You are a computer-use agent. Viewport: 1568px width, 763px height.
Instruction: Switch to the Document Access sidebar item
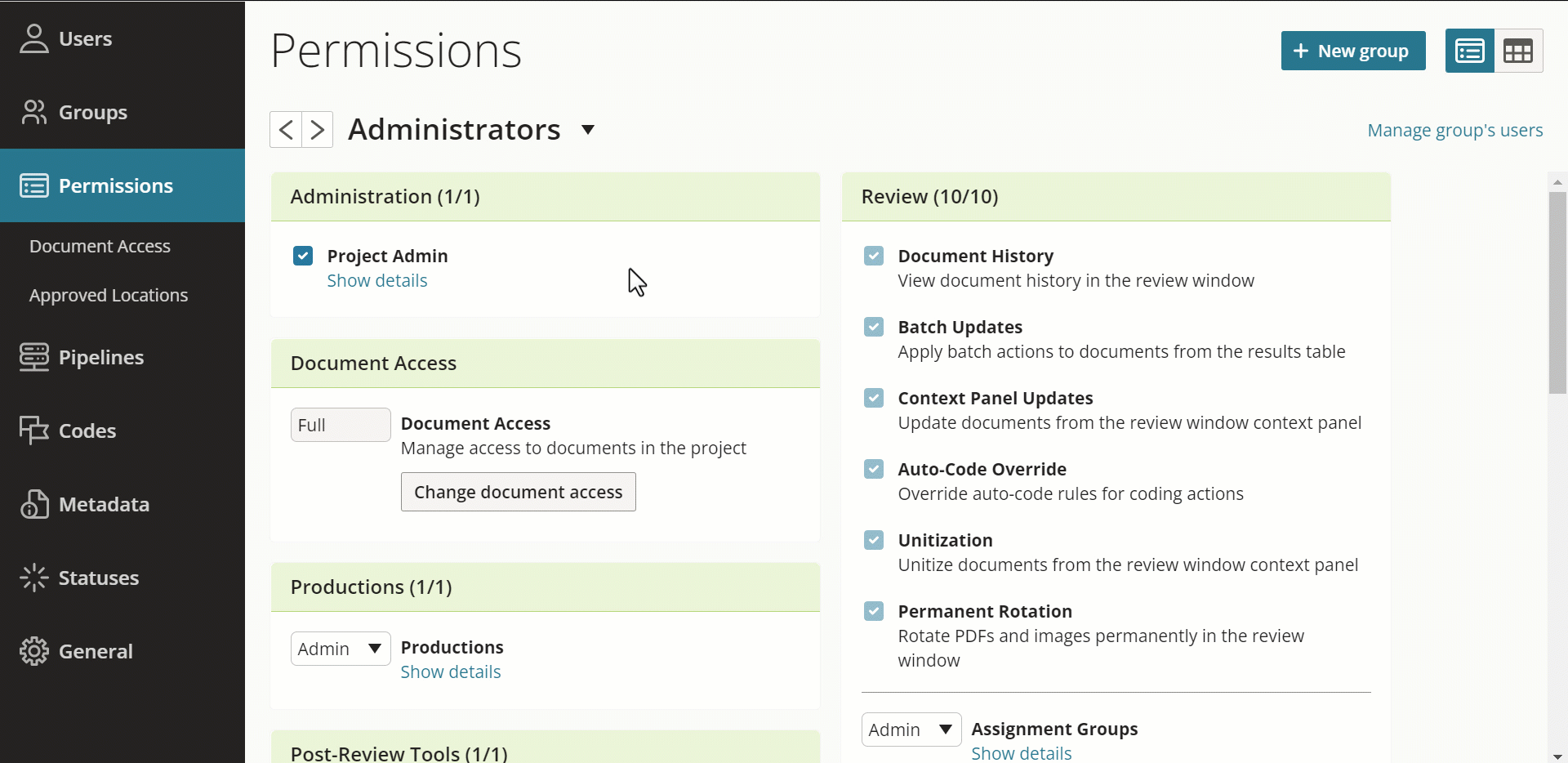(x=100, y=245)
